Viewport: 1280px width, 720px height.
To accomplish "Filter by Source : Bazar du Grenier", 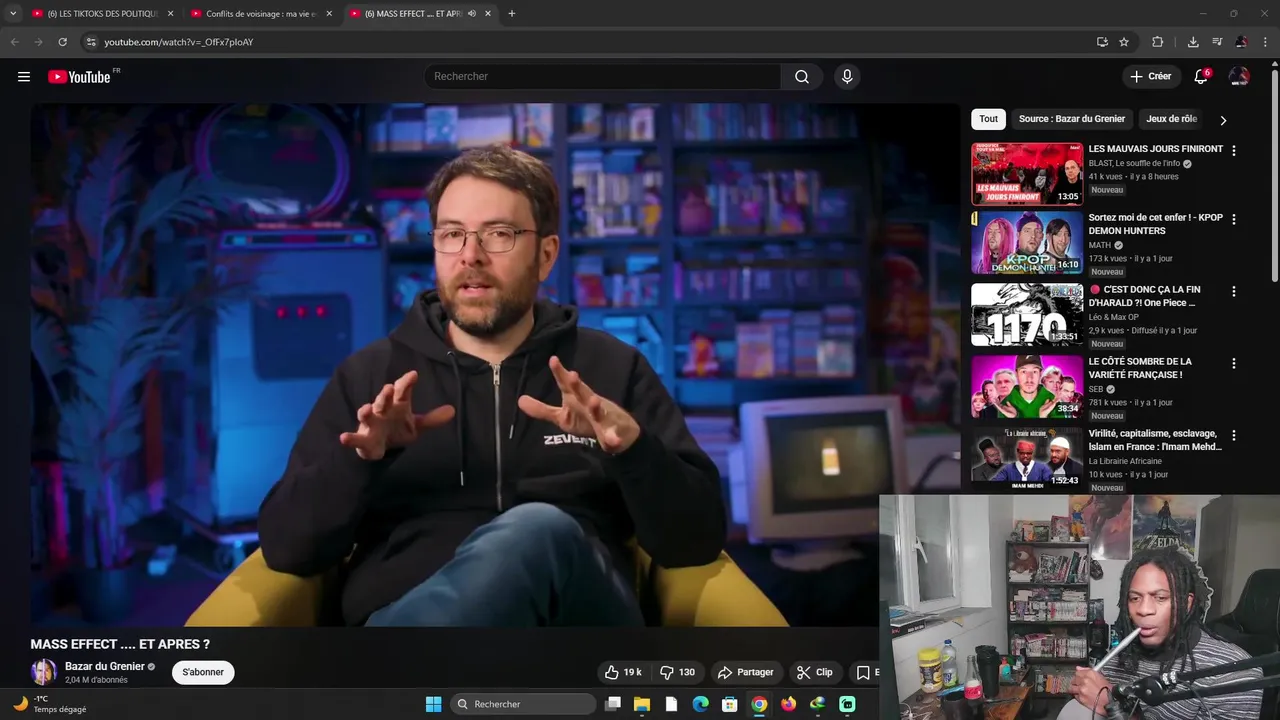I will [x=1072, y=119].
